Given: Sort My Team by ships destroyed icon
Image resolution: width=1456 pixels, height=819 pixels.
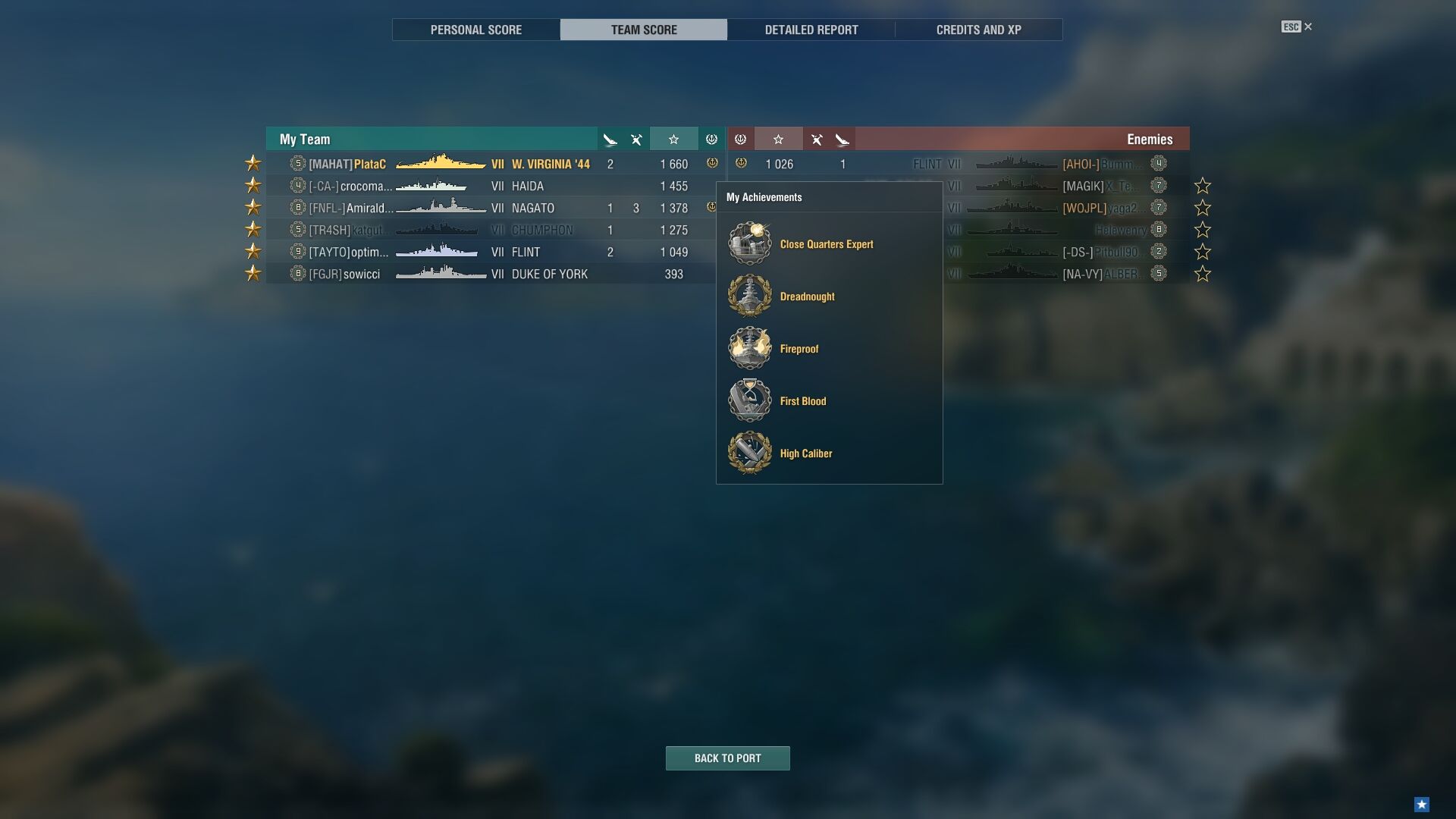Looking at the screenshot, I should coord(610,140).
